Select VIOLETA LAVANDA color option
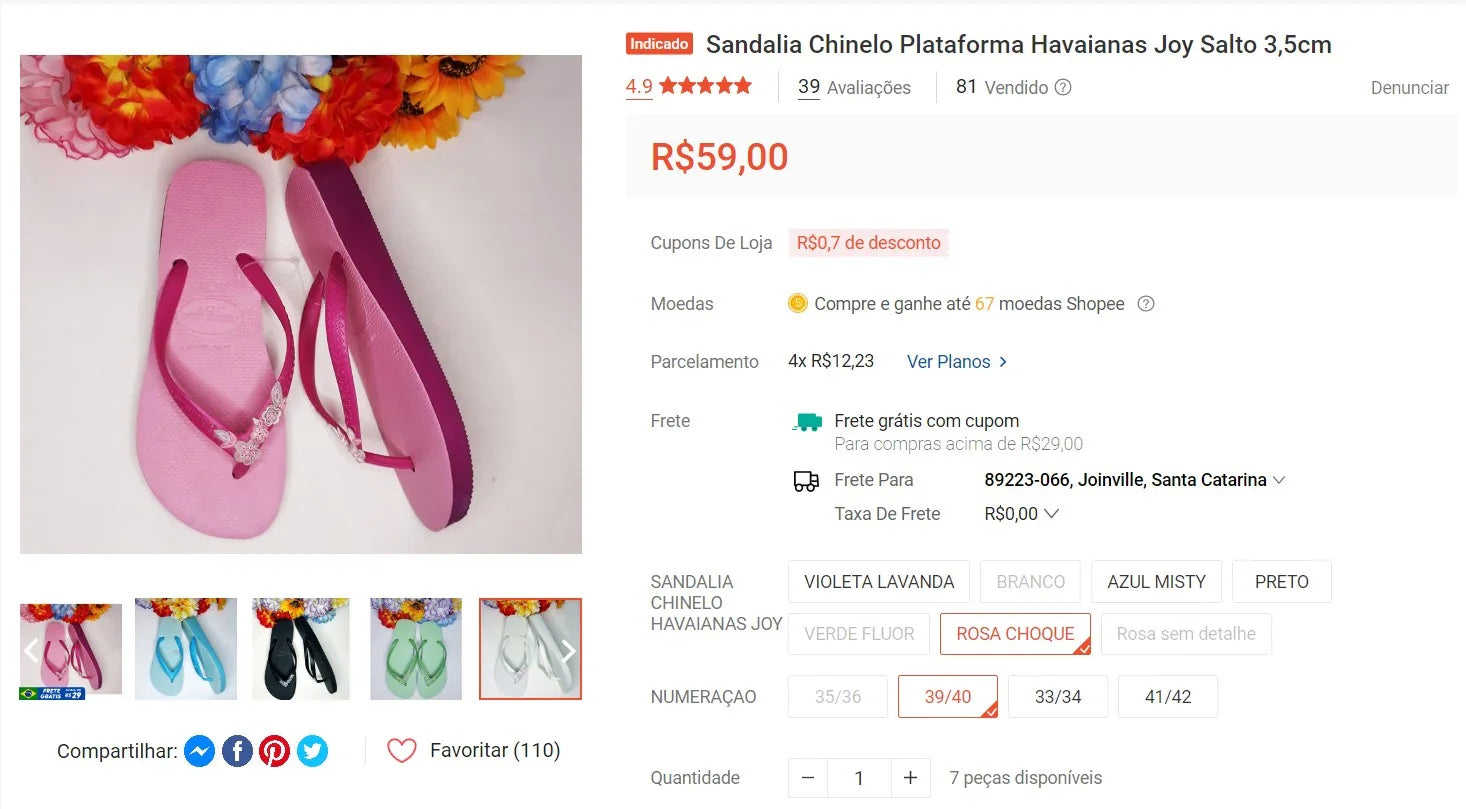This screenshot has height=809, width=1466. point(879,582)
